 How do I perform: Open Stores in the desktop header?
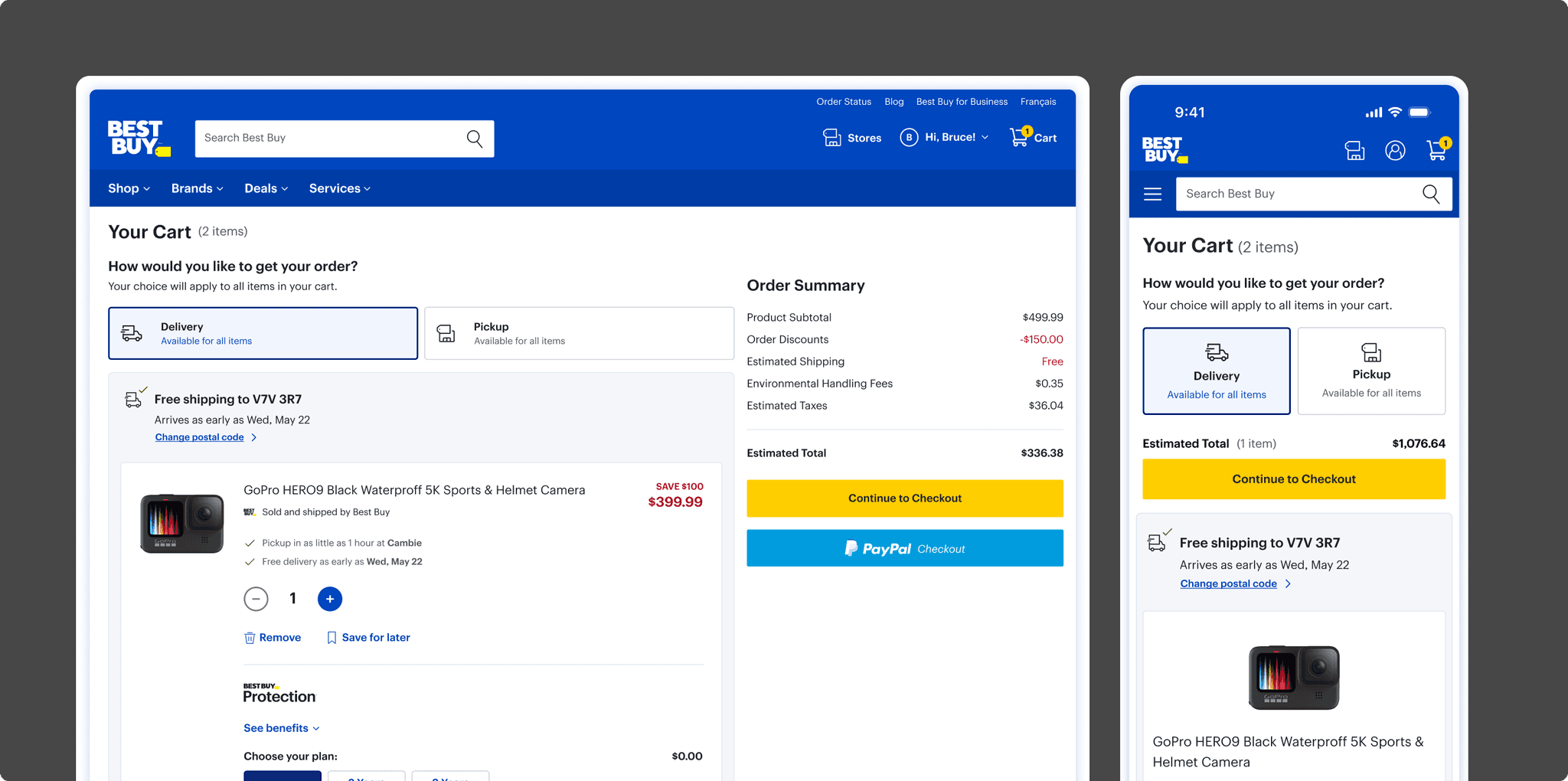pos(852,138)
